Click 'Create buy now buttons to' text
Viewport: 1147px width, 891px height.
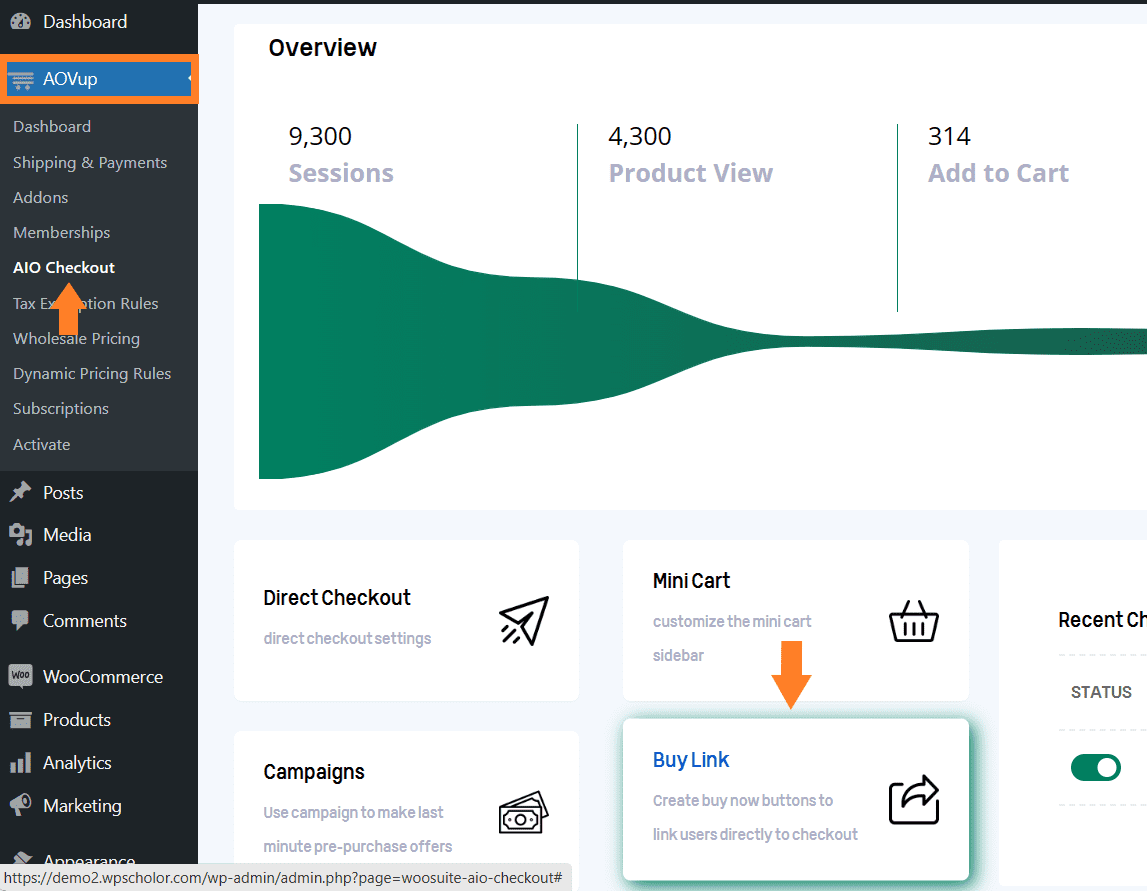743,800
